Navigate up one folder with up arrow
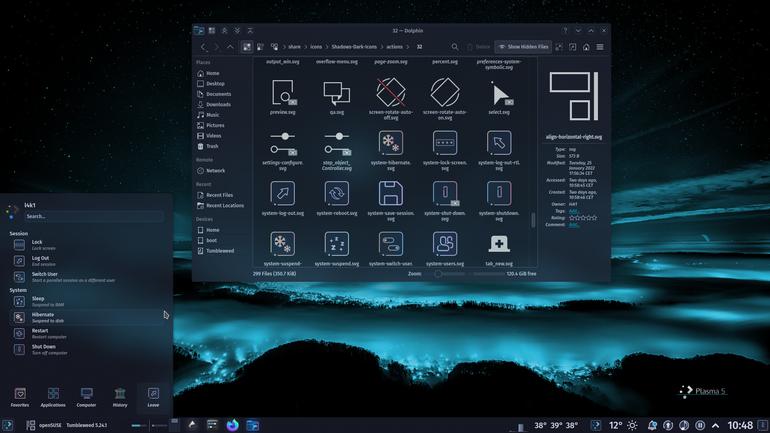The width and height of the screenshot is (770, 433). pos(230,47)
